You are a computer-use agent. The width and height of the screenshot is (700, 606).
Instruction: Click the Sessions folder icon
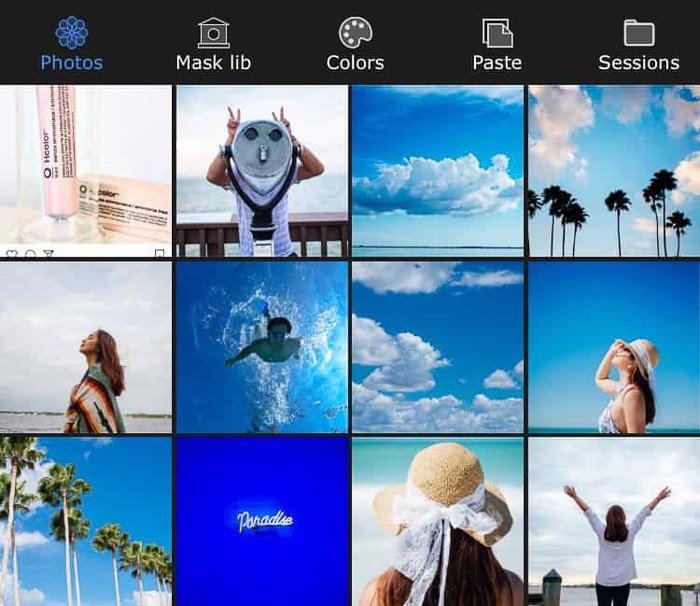click(638, 32)
